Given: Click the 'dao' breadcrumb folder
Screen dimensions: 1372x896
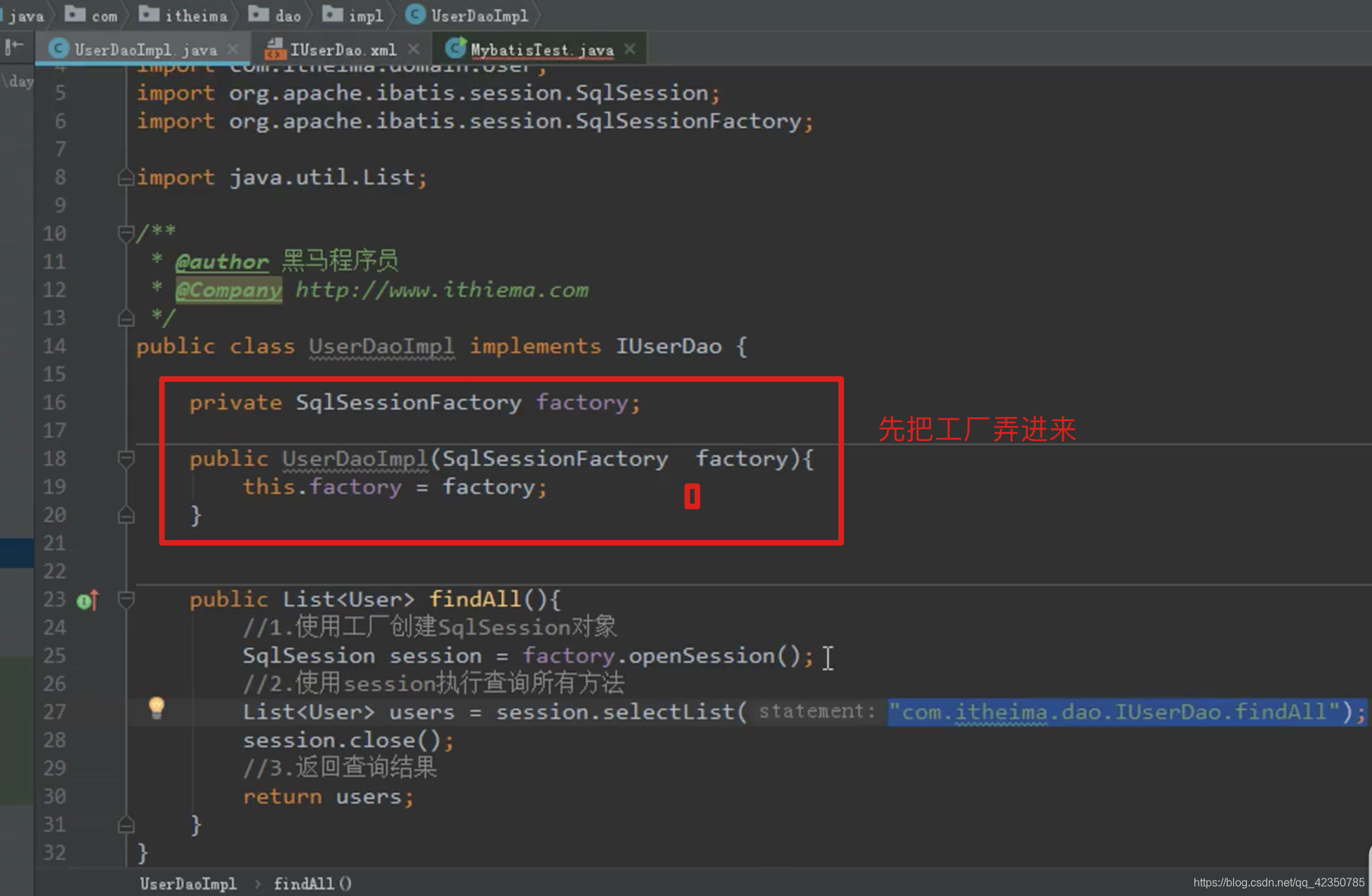Looking at the screenshot, I should (275, 15).
